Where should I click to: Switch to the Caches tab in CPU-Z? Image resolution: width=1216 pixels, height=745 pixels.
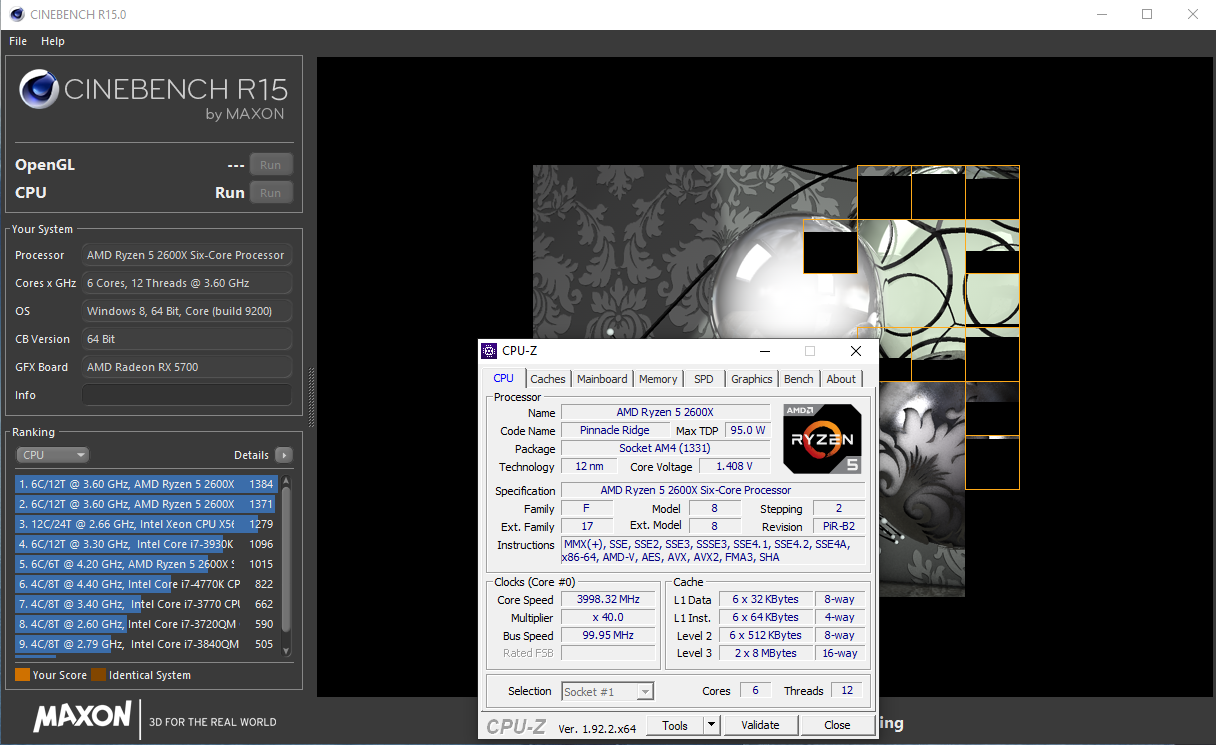coord(548,379)
